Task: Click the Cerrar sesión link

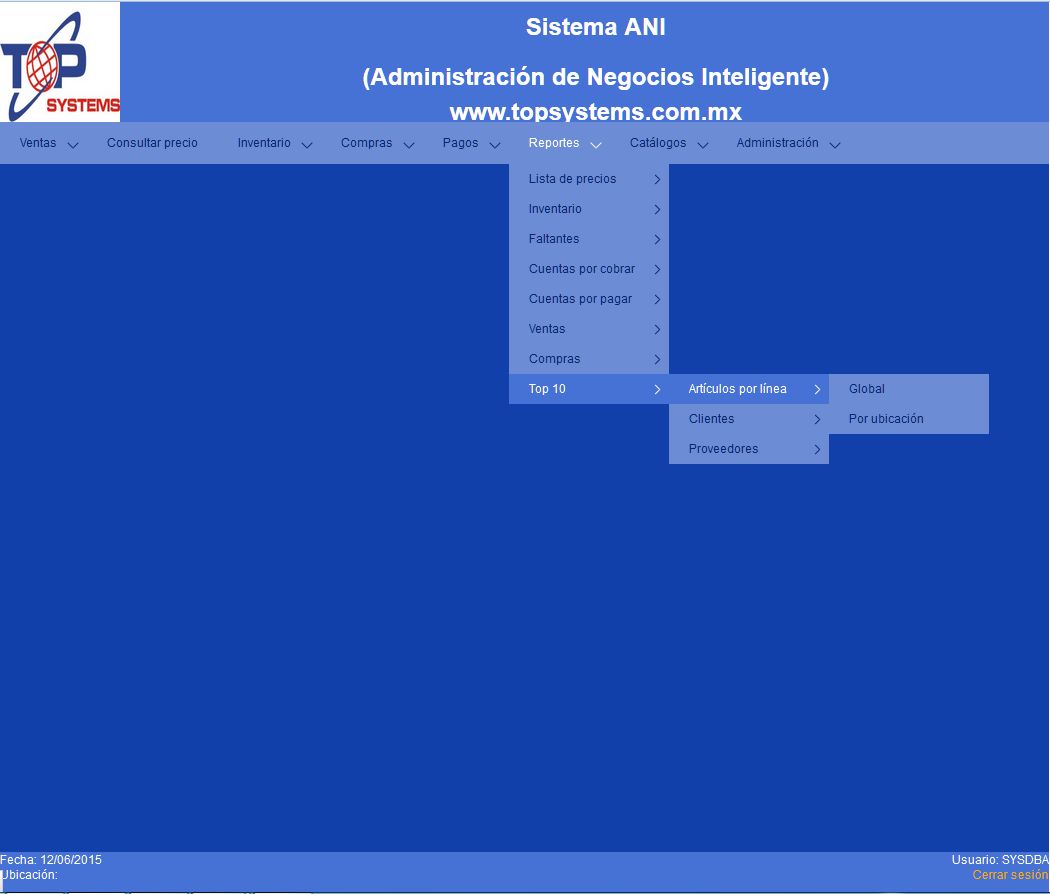Action: pyautogui.click(x=1010, y=875)
